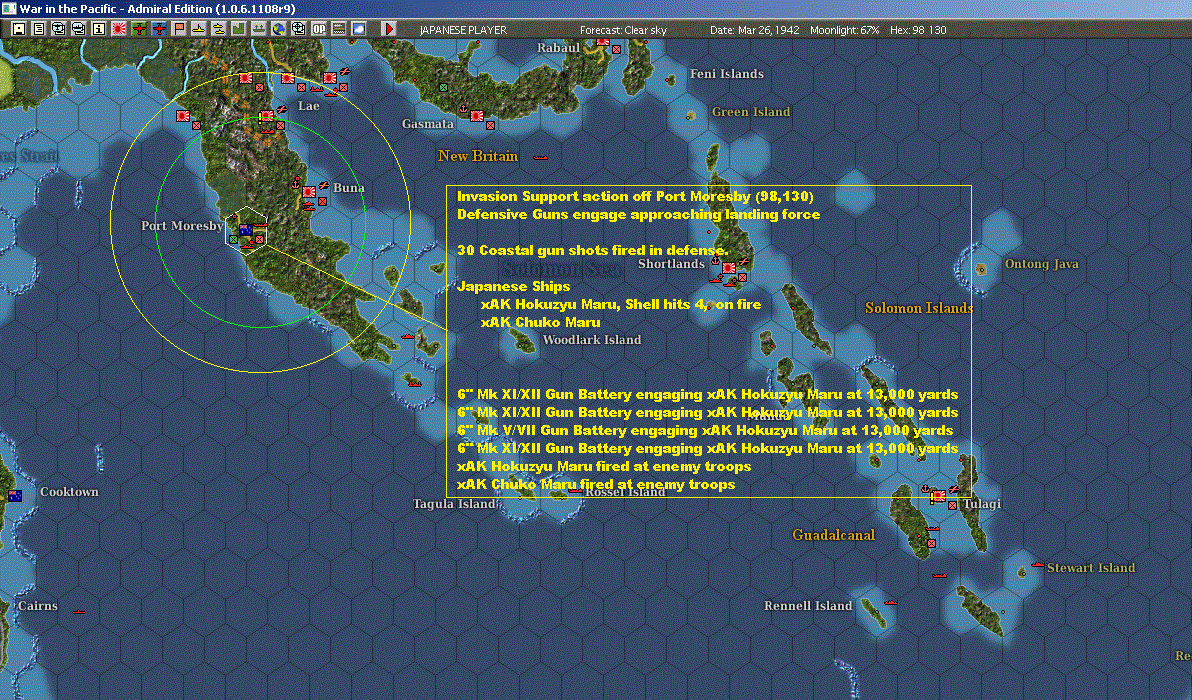Click the 'Solomon Islands' region label

pyautogui.click(x=918, y=308)
